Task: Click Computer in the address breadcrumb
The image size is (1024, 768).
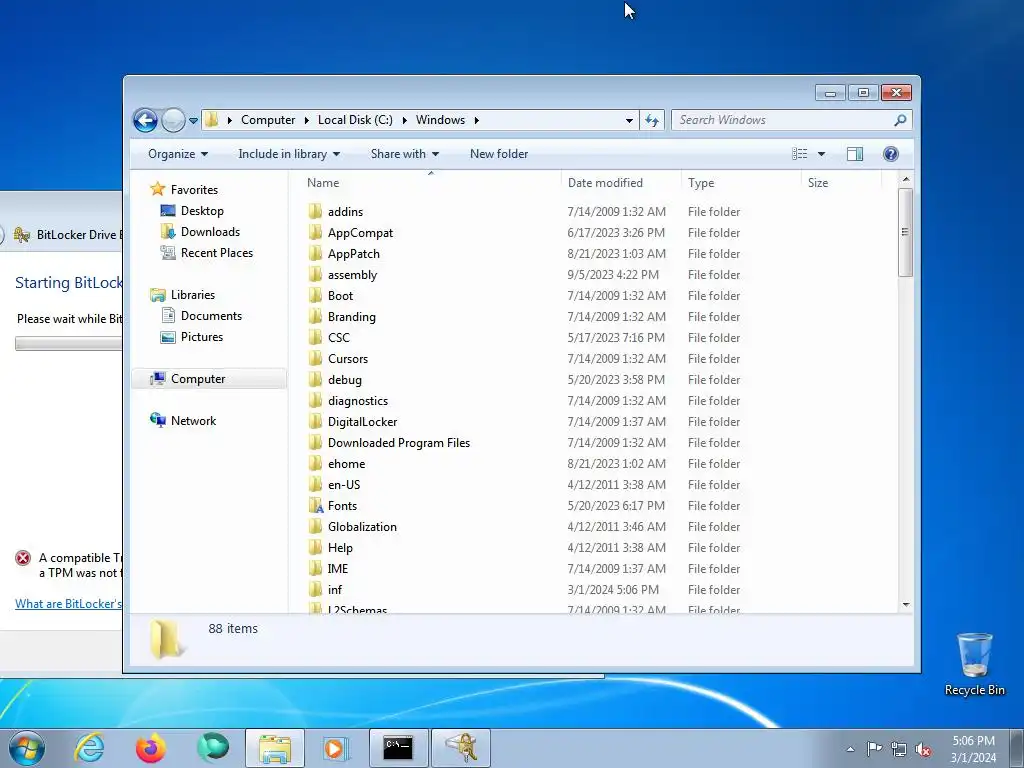Action: (268, 120)
